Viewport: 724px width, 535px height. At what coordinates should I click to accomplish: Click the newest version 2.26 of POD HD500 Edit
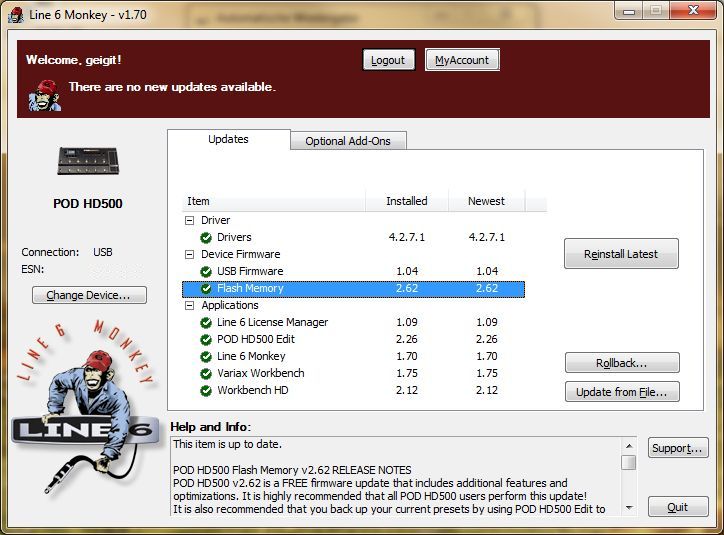coord(487,339)
